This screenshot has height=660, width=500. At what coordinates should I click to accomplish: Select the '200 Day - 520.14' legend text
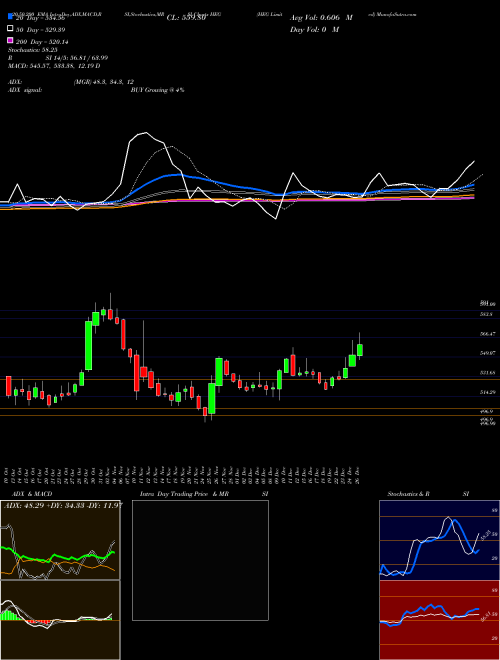(43, 42)
